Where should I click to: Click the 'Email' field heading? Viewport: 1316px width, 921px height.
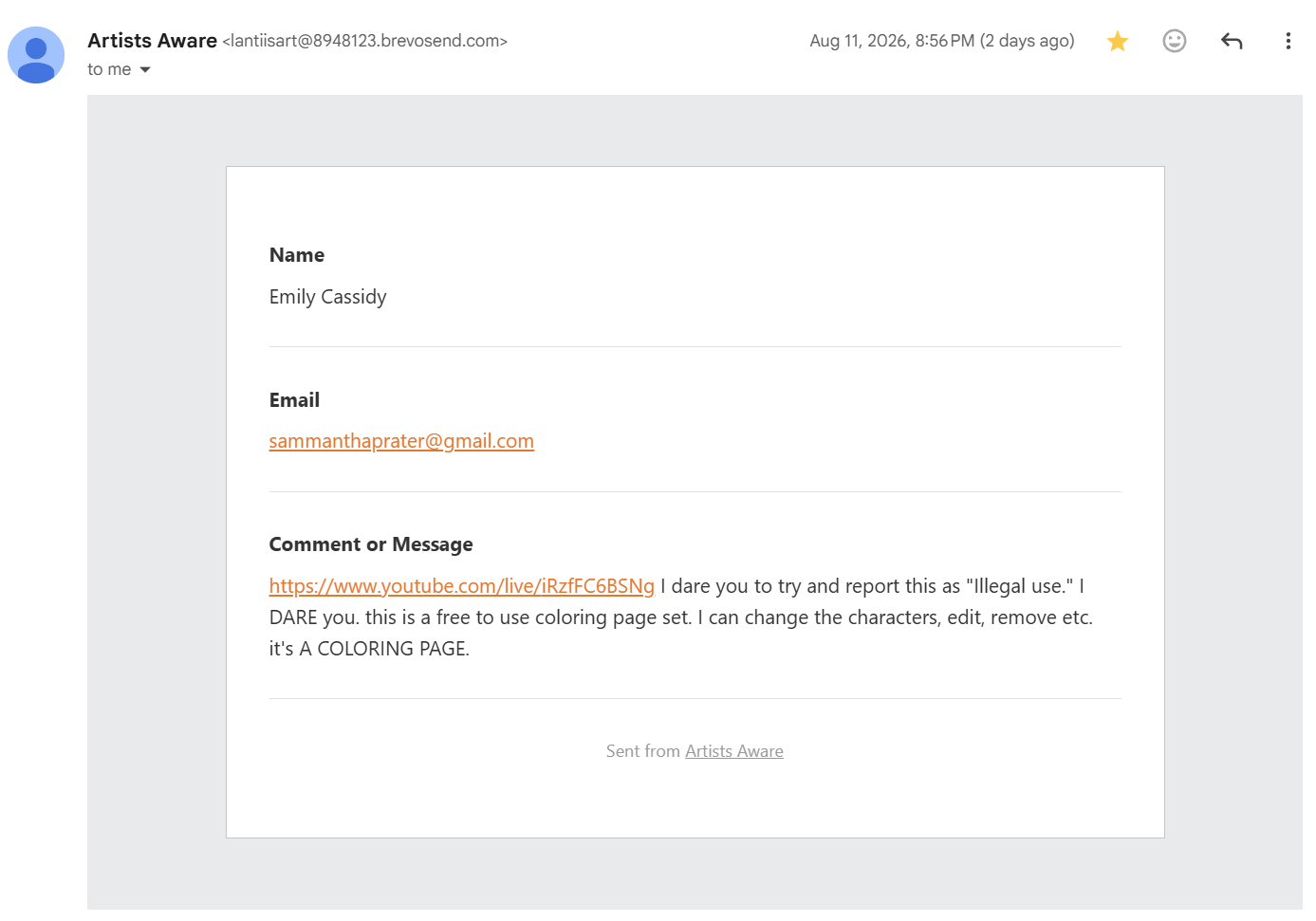pos(294,400)
